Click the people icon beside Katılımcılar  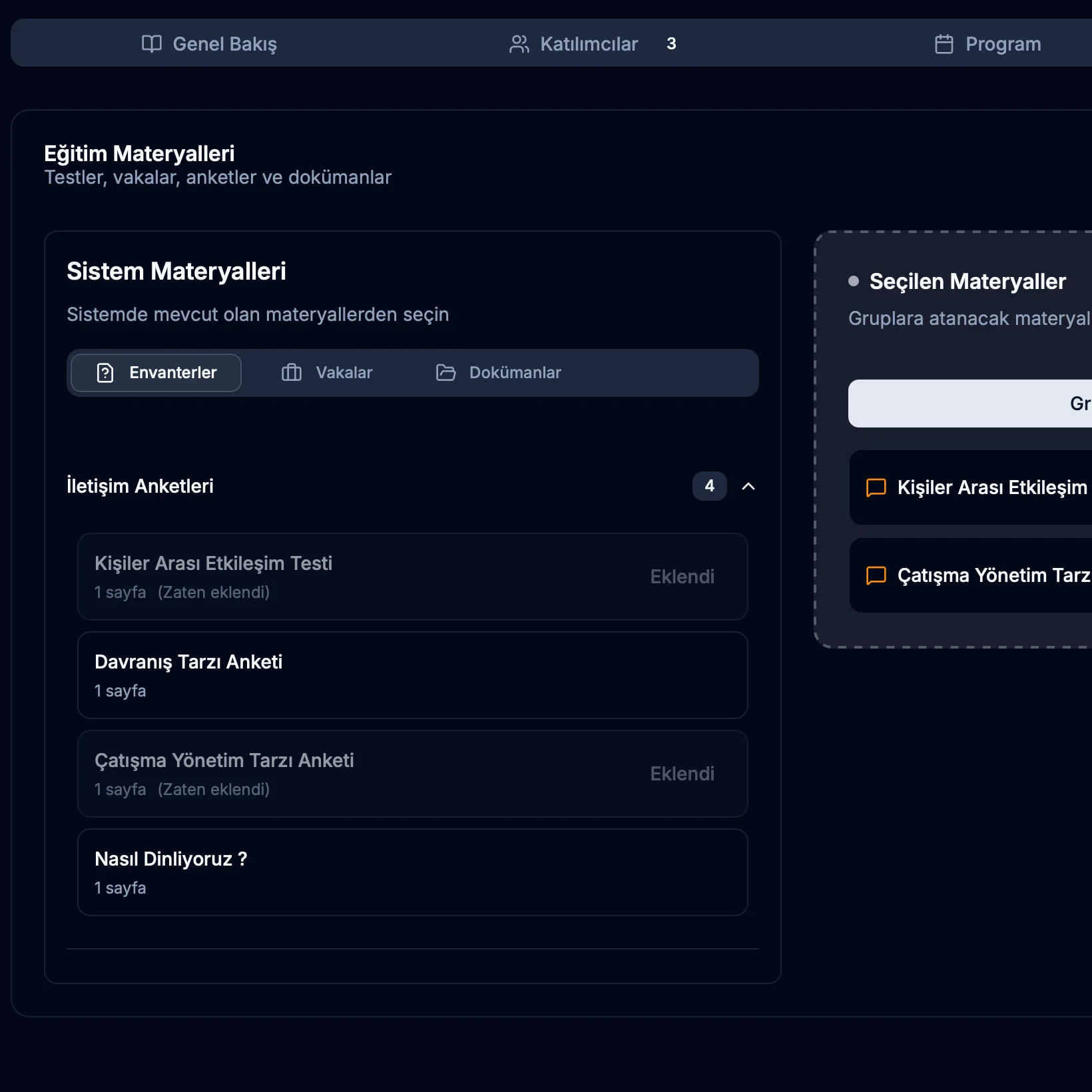tap(519, 44)
